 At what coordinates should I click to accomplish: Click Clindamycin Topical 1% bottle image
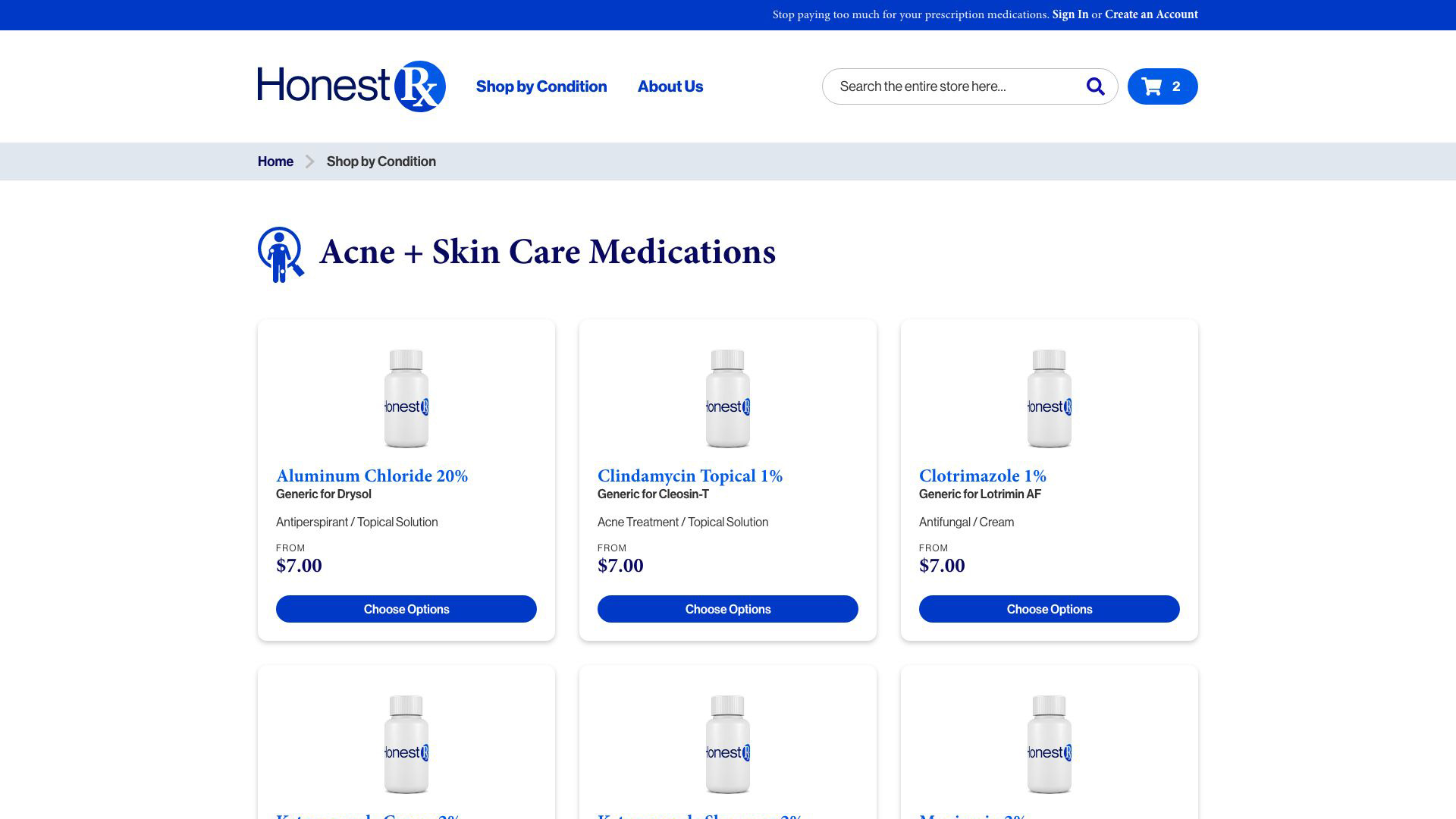click(x=728, y=399)
